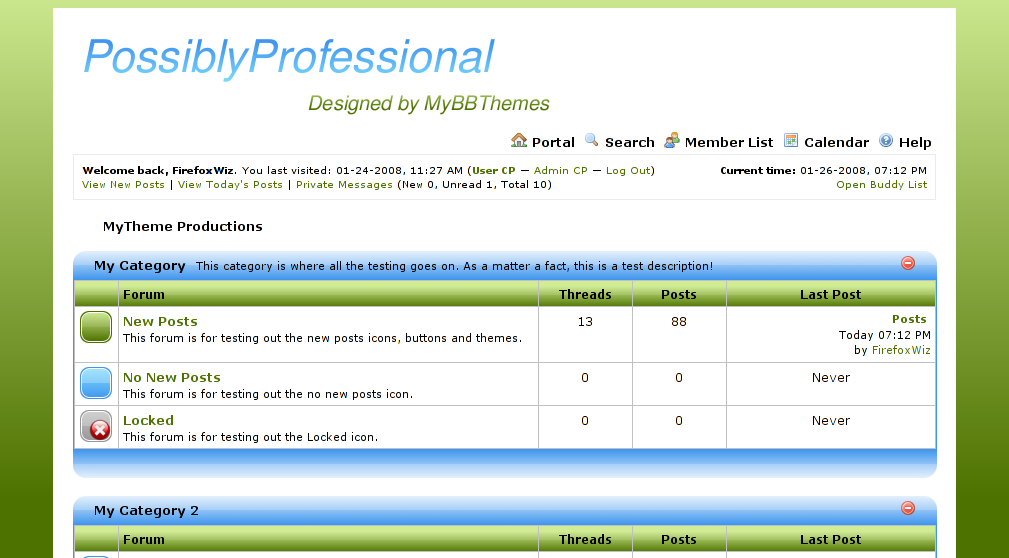Collapse the My Category 2 section
Viewport: 1009px width, 558px height.
908,508
